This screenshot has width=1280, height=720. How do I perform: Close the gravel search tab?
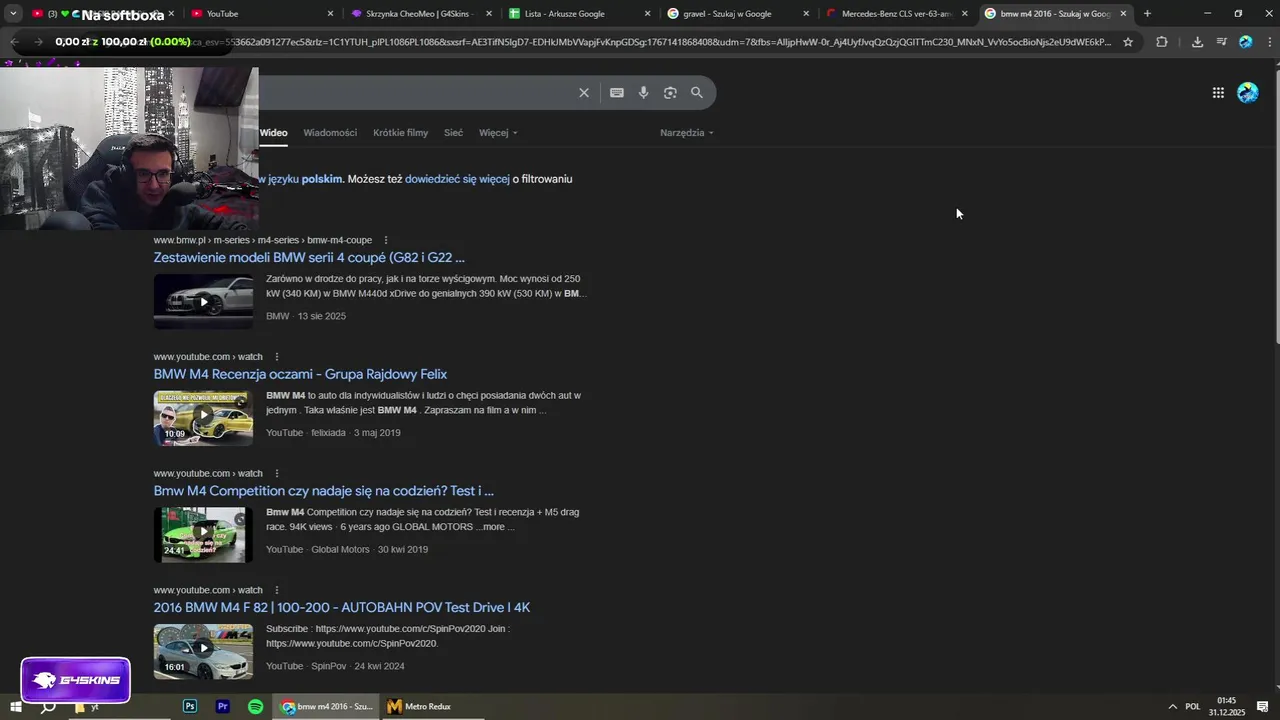pos(806,14)
